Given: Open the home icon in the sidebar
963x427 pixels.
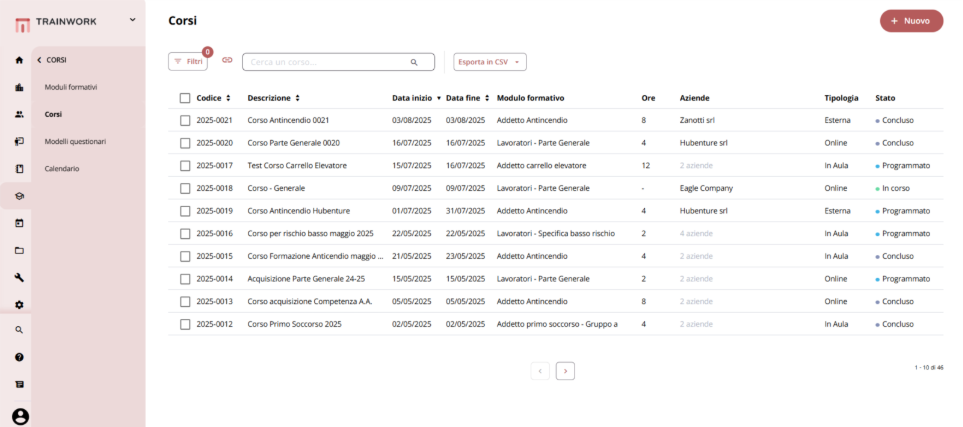Looking at the screenshot, I should pyautogui.click(x=19, y=60).
